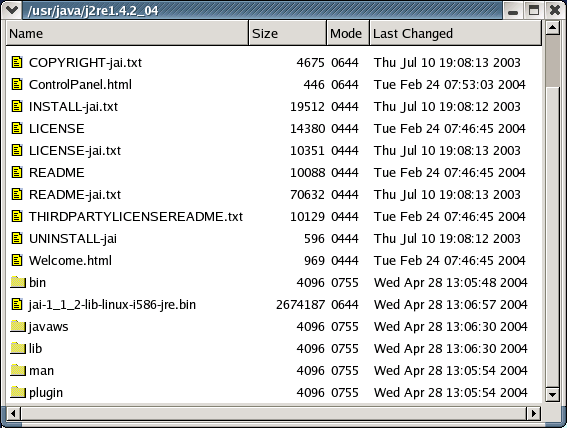Close the /usr/java/j2re1.4.2_04 window
567x428 pixels.
(x=555, y=10)
